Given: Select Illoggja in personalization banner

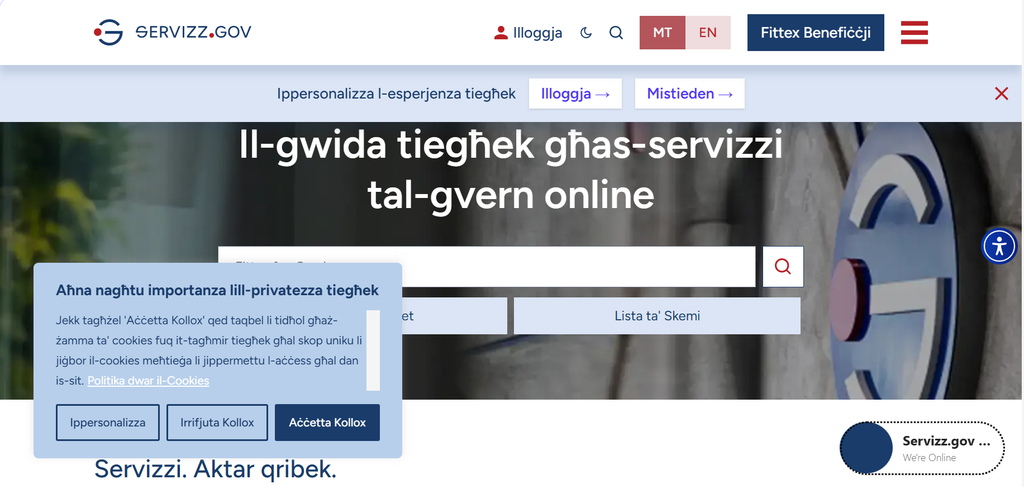Looking at the screenshot, I should [575, 93].
